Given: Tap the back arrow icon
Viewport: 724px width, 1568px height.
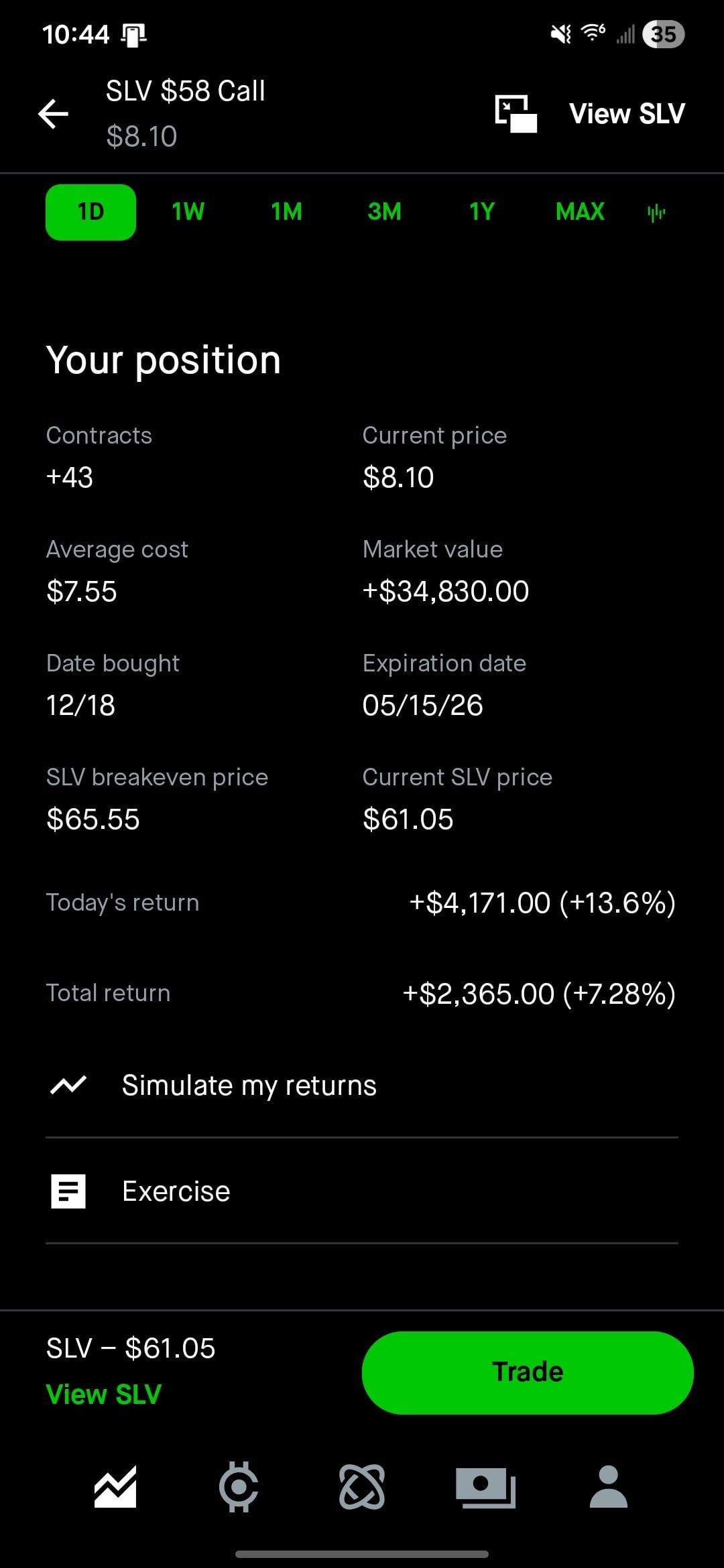Looking at the screenshot, I should [x=54, y=113].
